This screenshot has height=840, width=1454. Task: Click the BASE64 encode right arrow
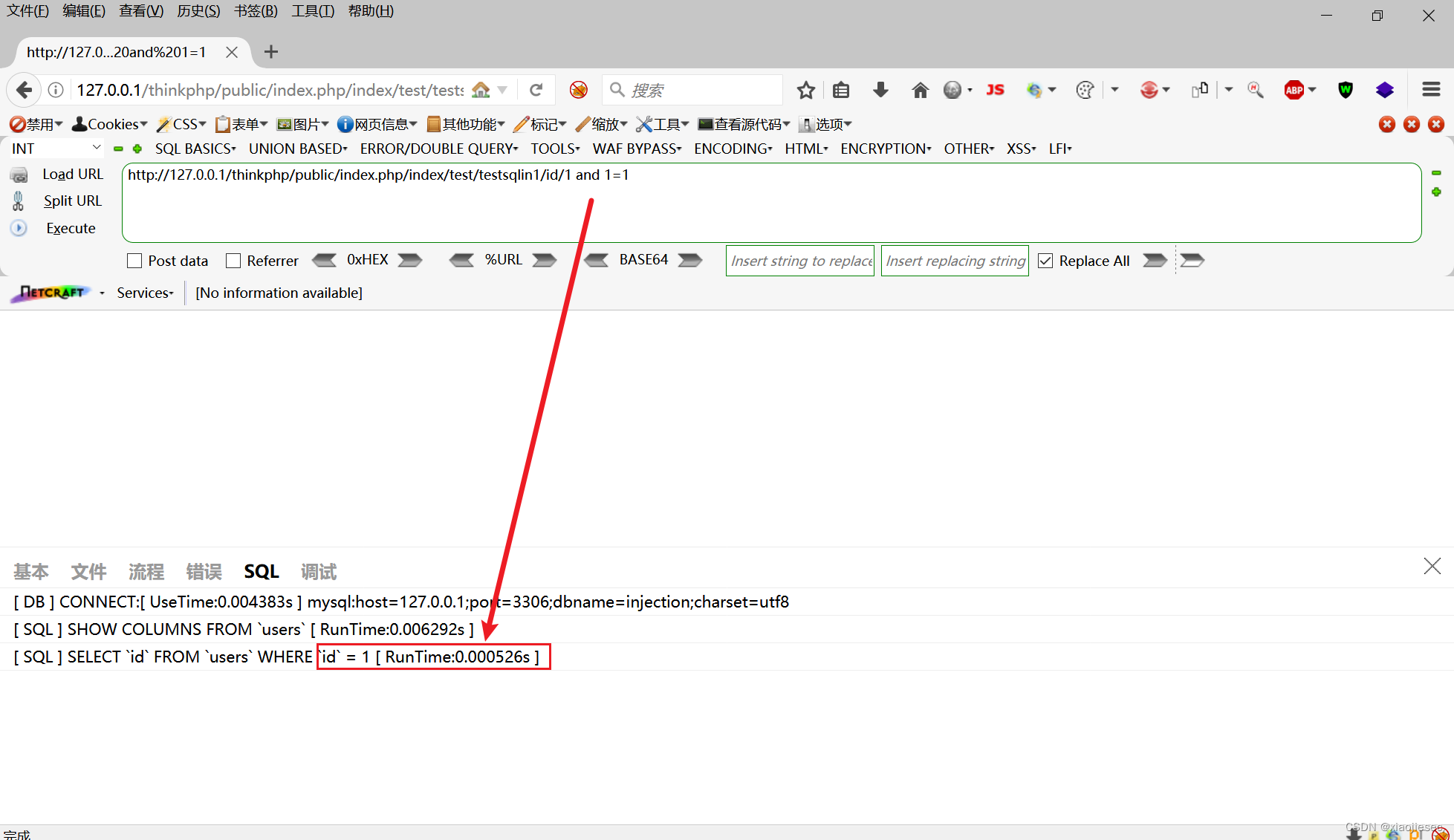click(690, 260)
